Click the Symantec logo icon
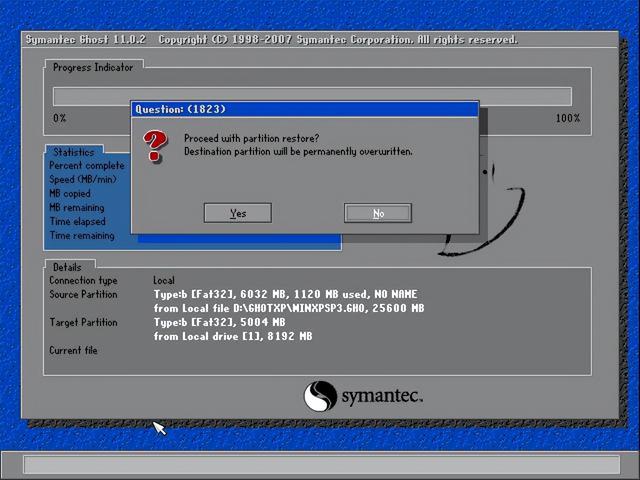 (x=320, y=396)
